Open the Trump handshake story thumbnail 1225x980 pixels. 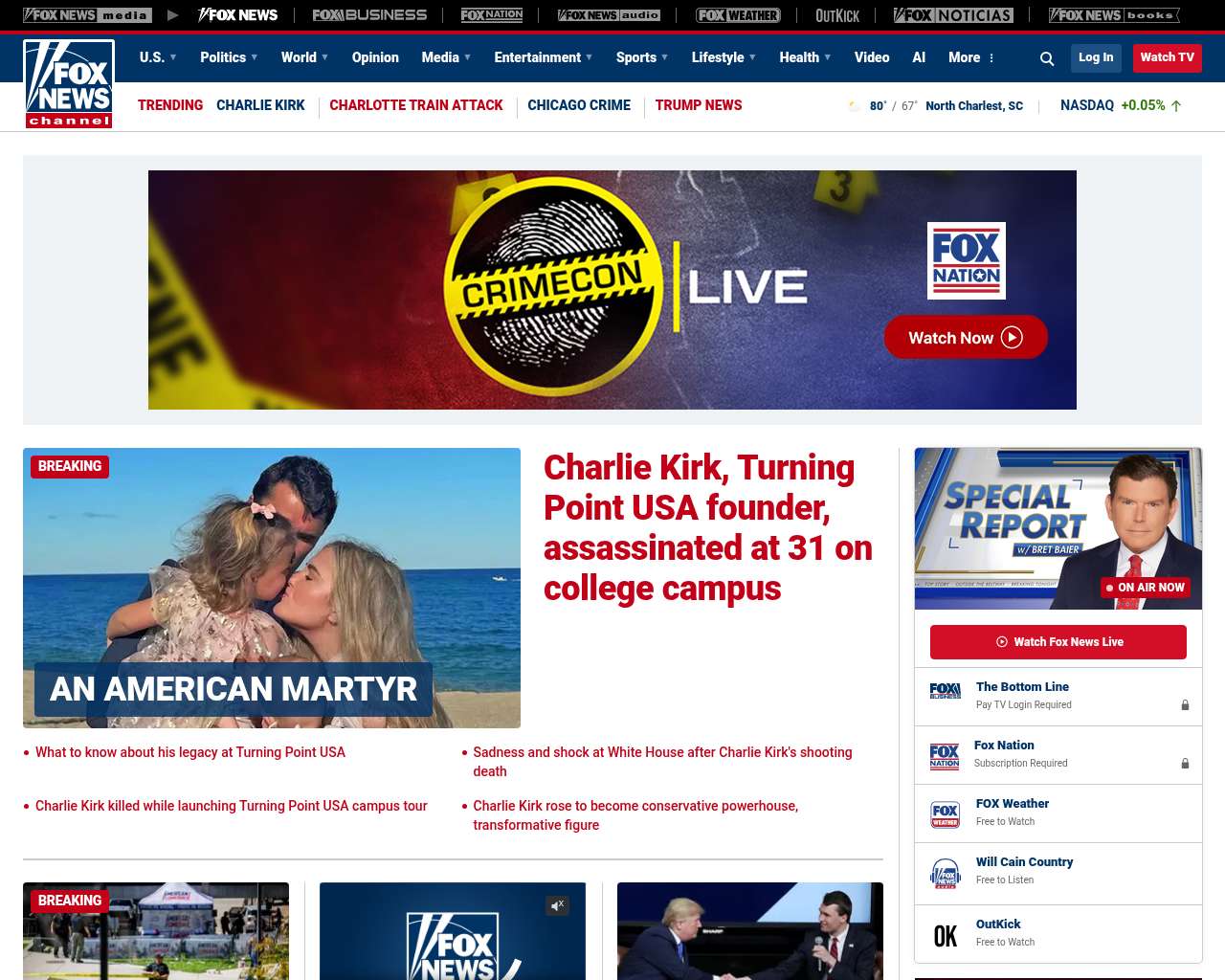pyautogui.click(x=750, y=931)
